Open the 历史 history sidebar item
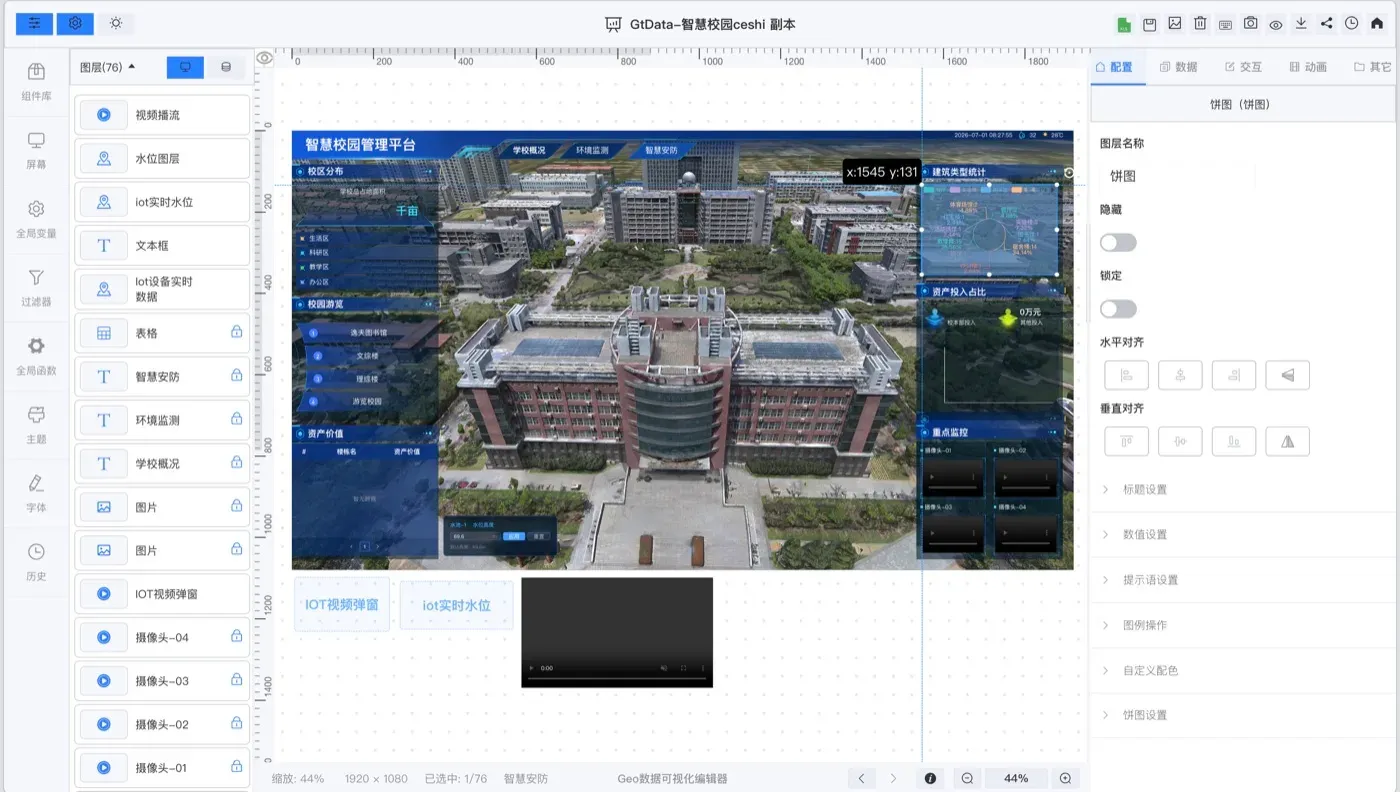Screen dimensions: 1400x792 point(36,561)
